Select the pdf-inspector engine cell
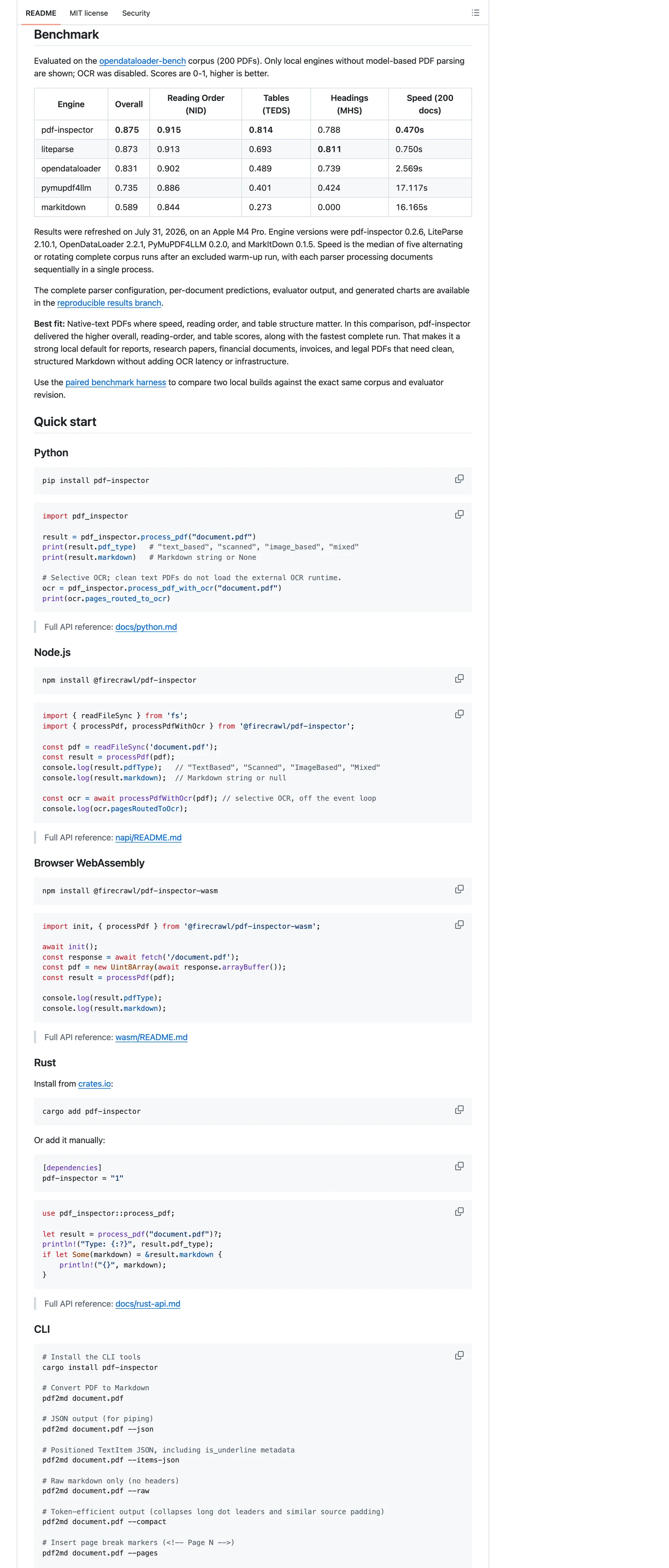The width and height of the screenshot is (669, 1568). (x=71, y=130)
